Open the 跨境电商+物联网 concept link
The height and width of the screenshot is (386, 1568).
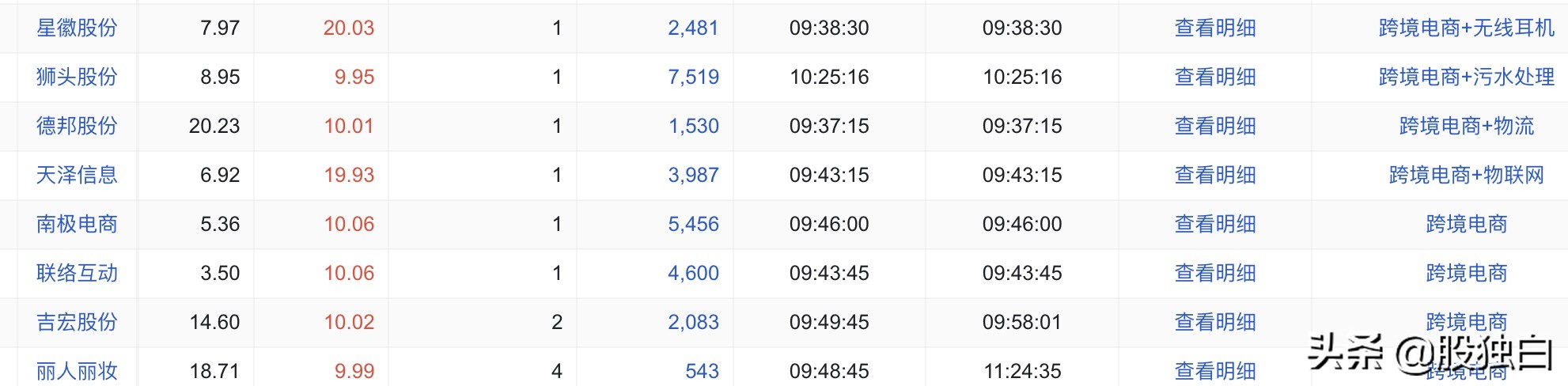coord(1466,175)
